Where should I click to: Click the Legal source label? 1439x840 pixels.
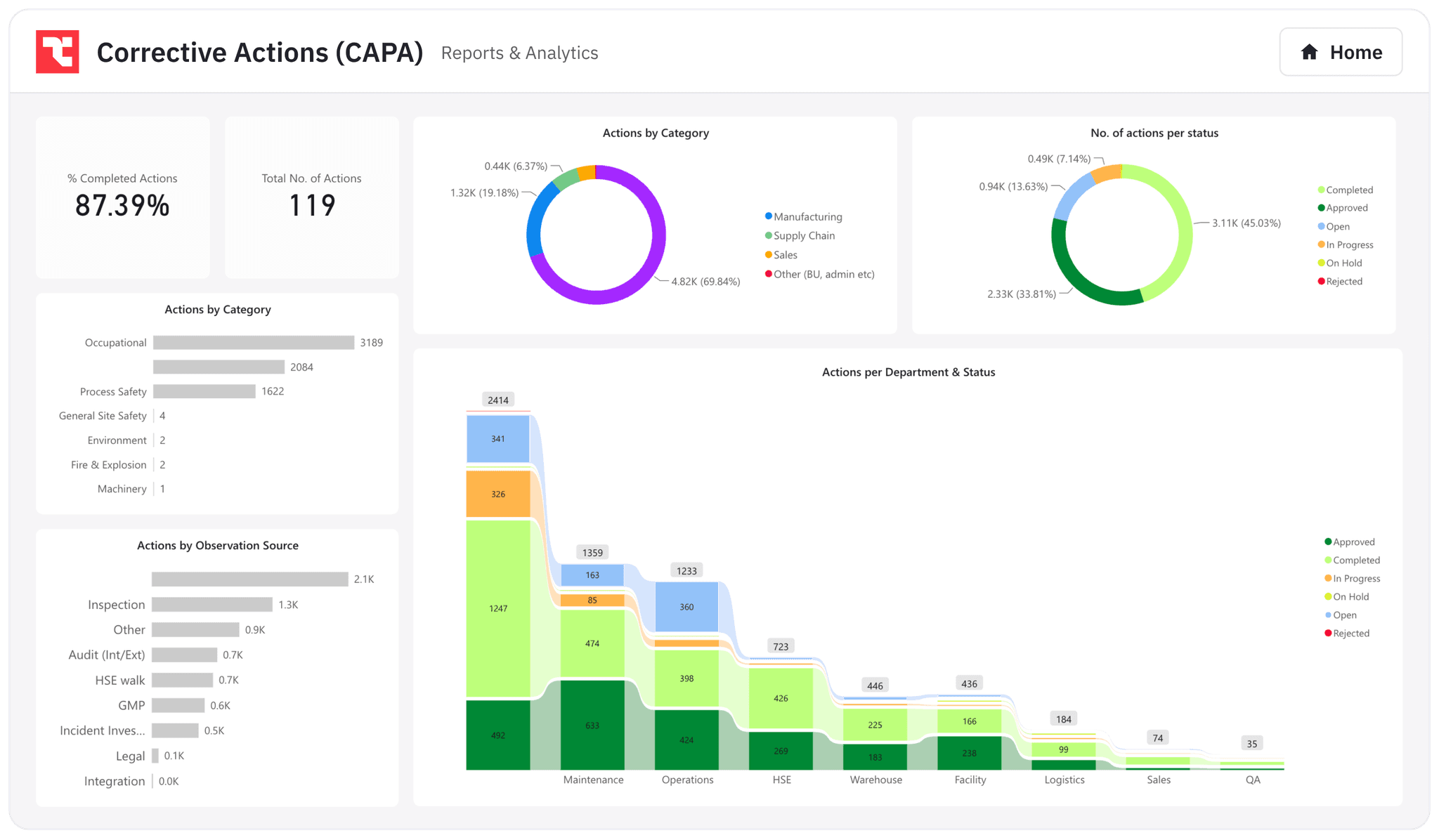tap(130, 756)
